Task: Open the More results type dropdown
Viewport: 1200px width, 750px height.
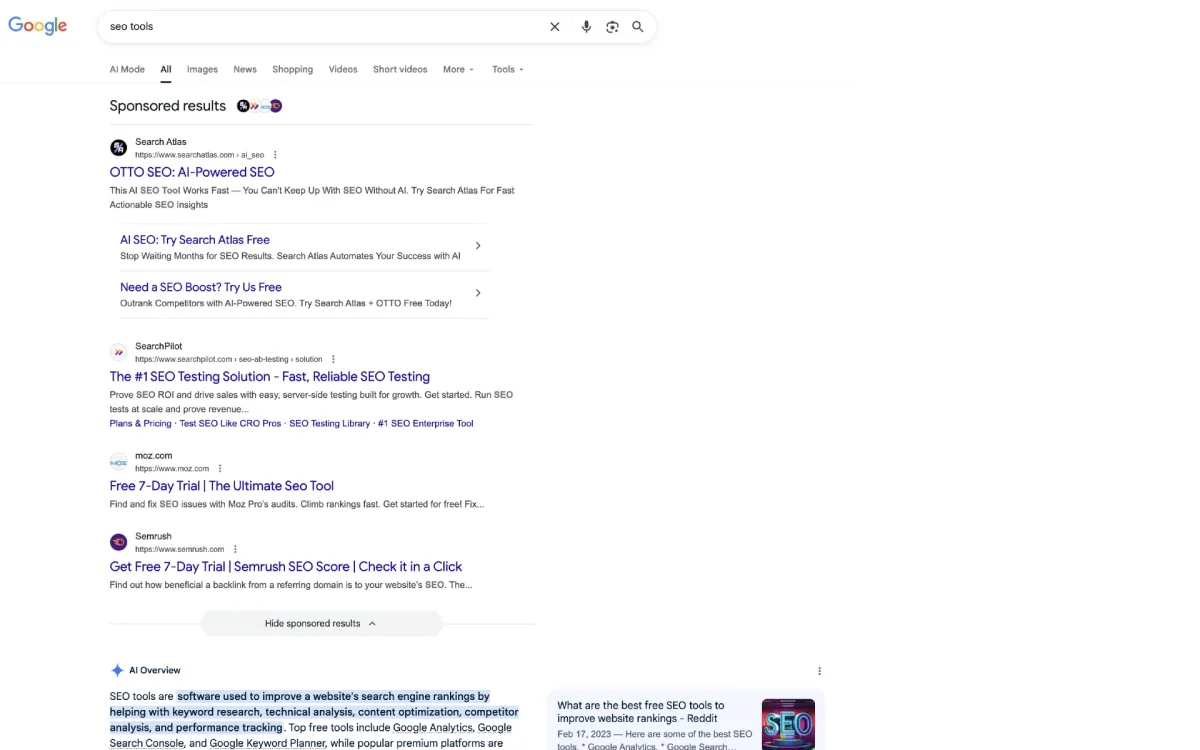Action: 457,69
